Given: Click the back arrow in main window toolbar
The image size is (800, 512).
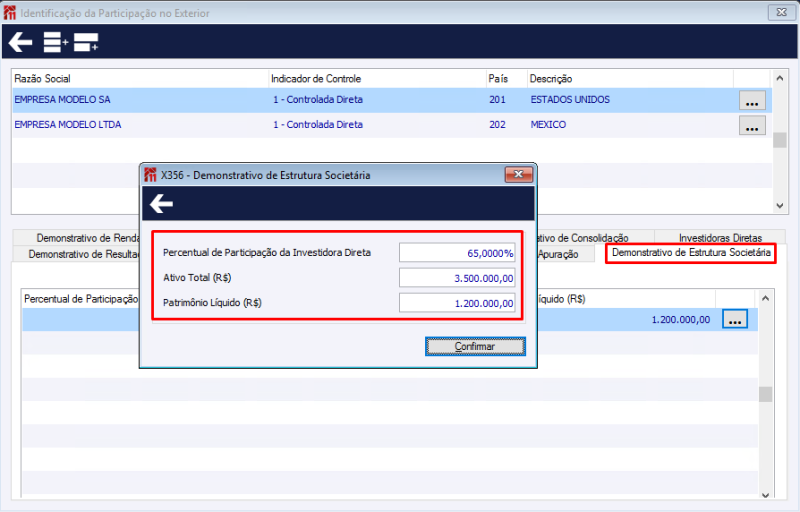Looking at the screenshot, I should point(20,42).
